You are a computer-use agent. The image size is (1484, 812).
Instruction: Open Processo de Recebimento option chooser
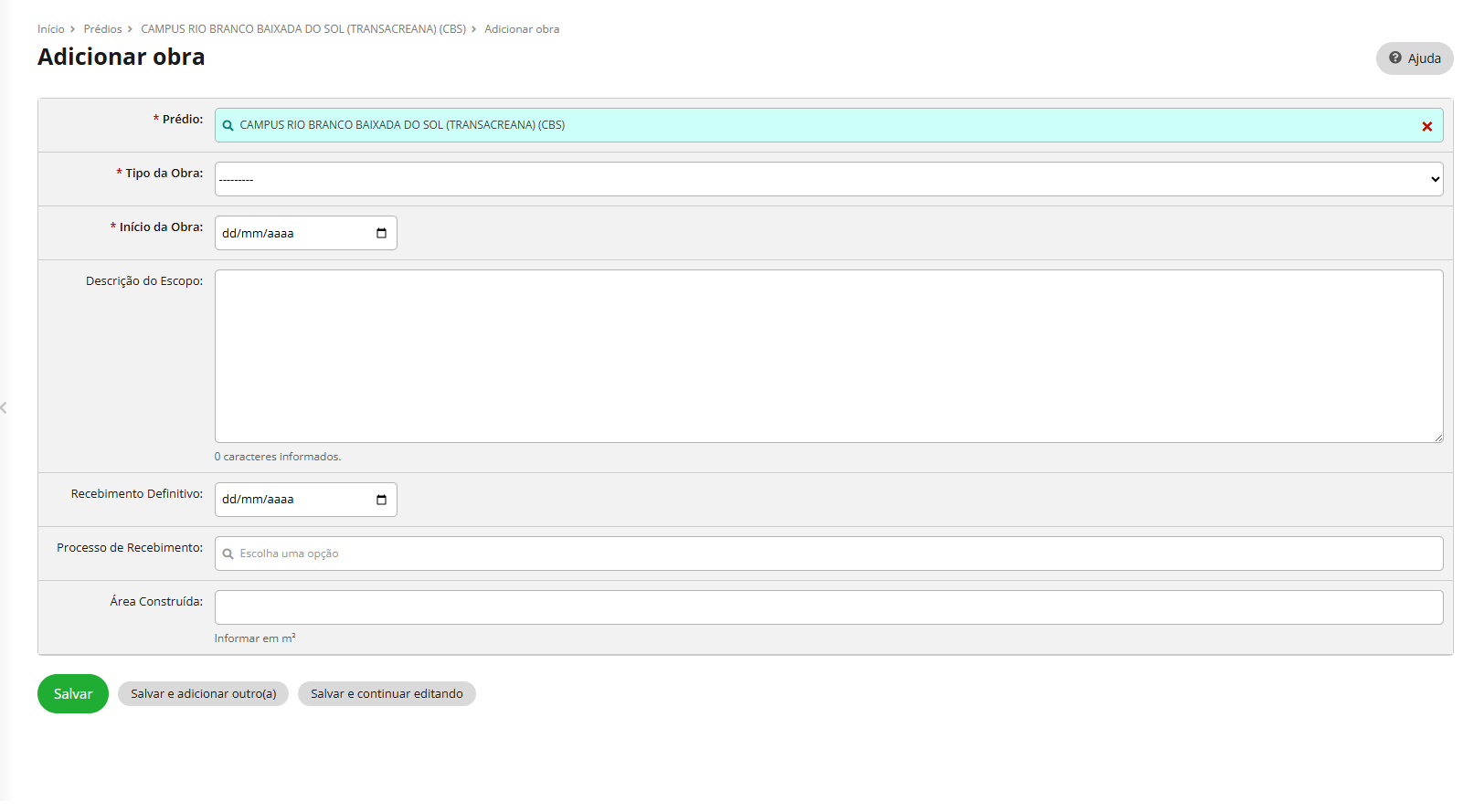coord(828,554)
